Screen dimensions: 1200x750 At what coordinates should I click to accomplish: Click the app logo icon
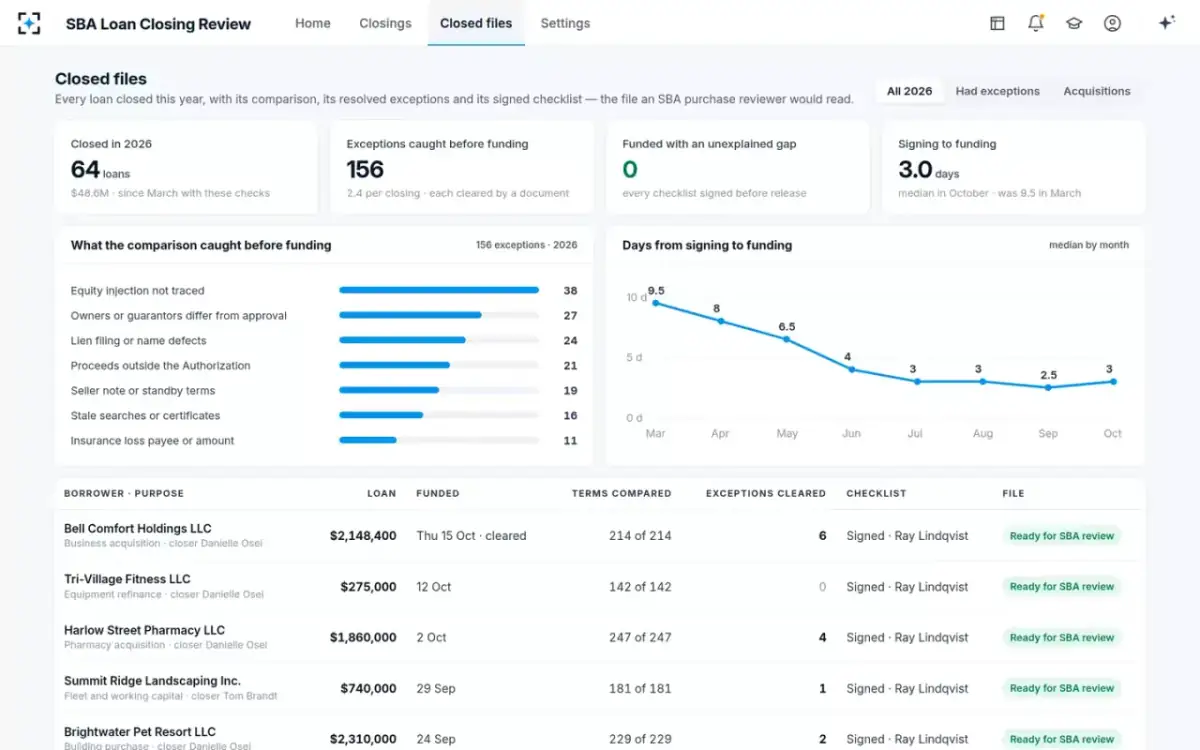[29, 23]
